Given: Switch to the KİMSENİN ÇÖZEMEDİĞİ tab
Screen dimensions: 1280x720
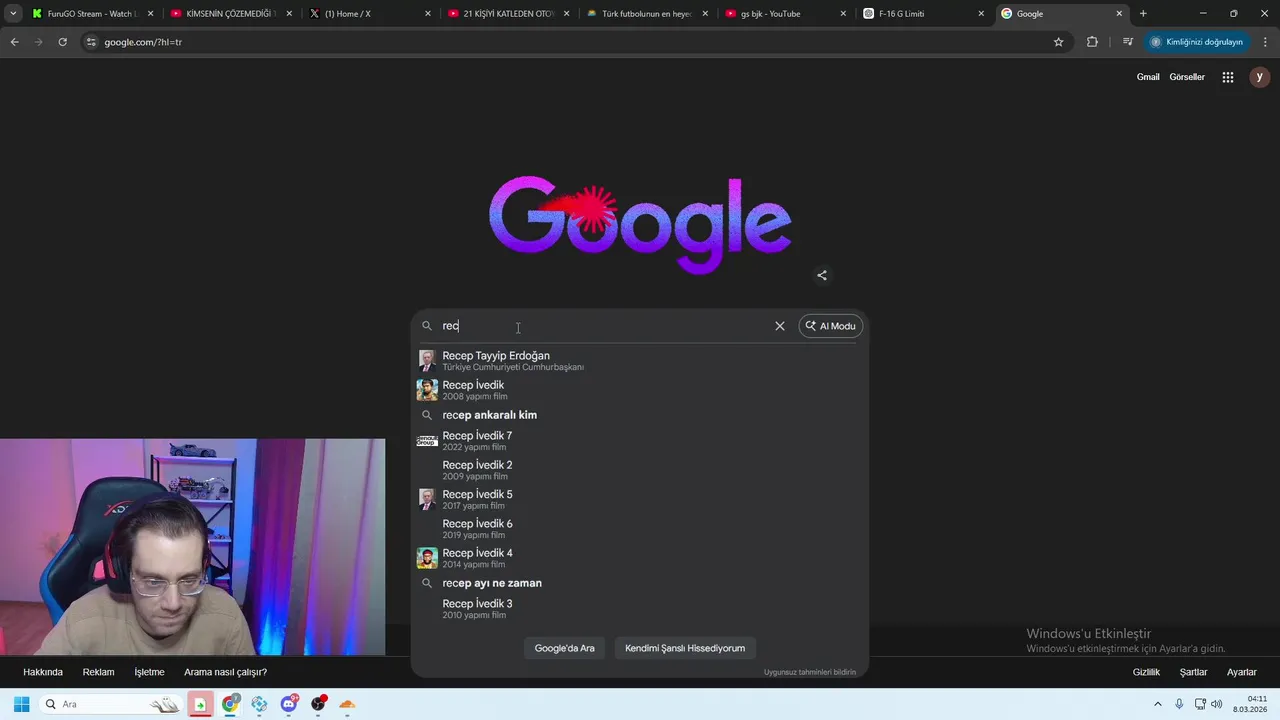Looking at the screenshot, I should click(231, 14).
